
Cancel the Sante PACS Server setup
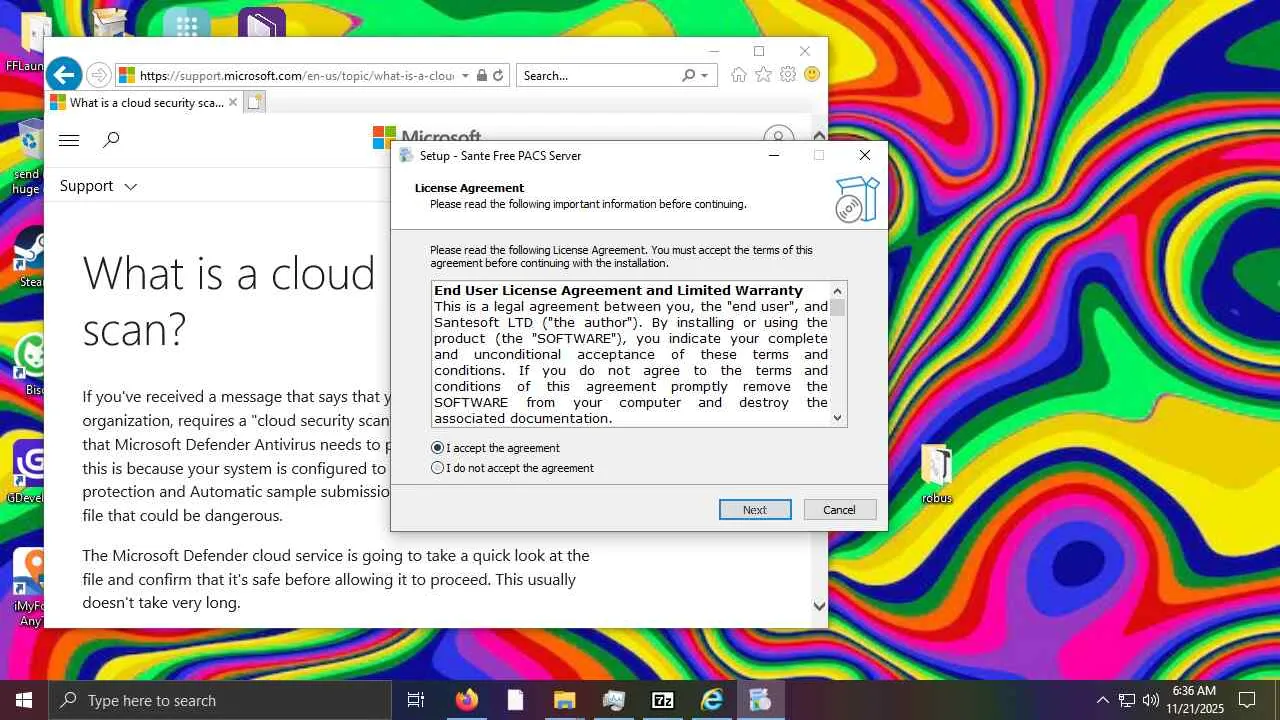[839, 510]
